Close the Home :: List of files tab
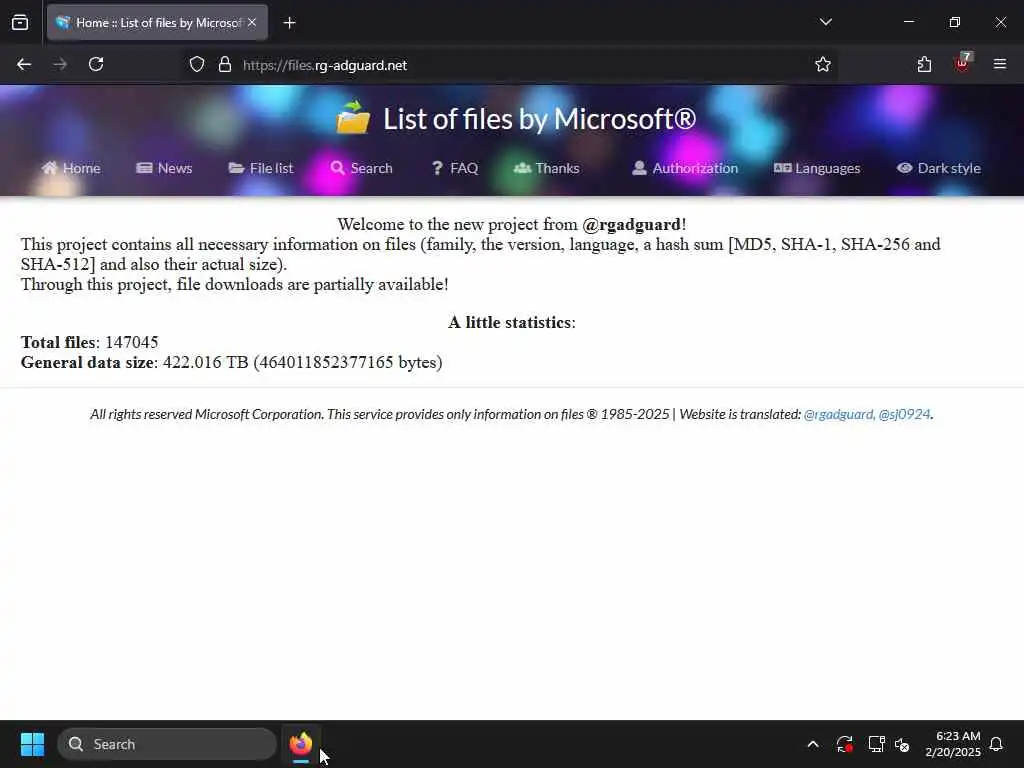Image resolution: width=1024 pixels, height=768 pixels. point(252,23)
